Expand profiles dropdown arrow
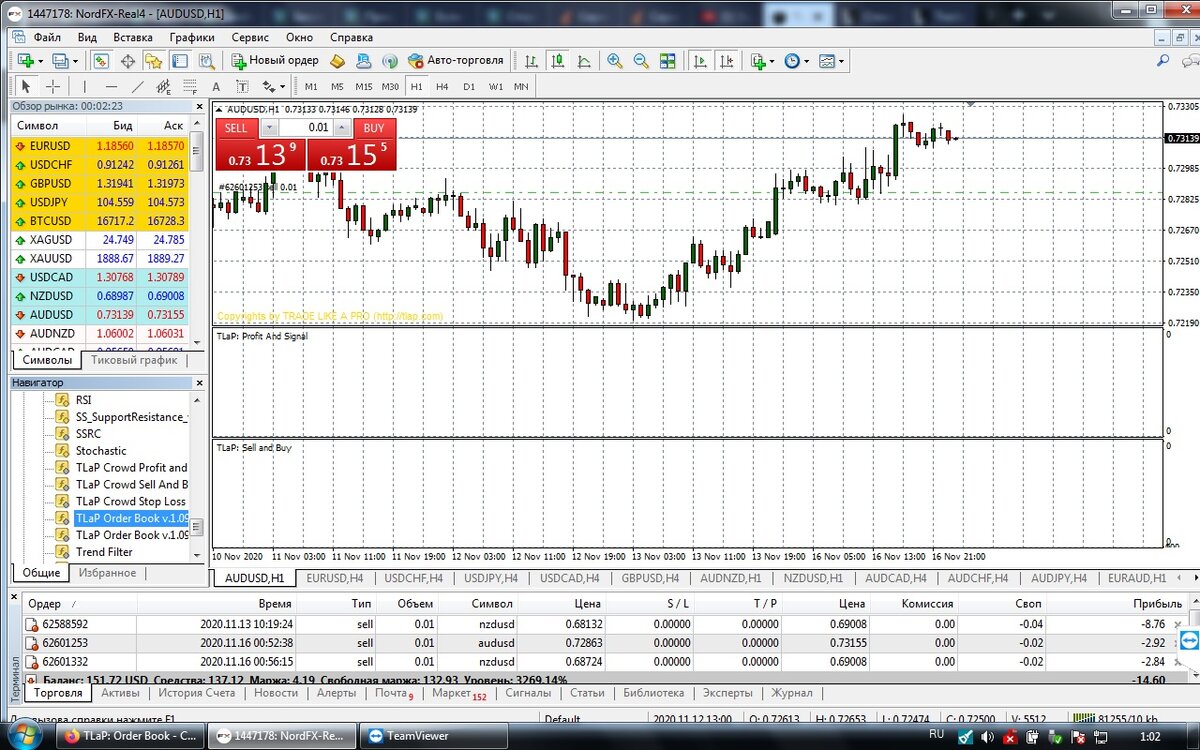This screenshot has width=1200, height=750. (76, 61)
